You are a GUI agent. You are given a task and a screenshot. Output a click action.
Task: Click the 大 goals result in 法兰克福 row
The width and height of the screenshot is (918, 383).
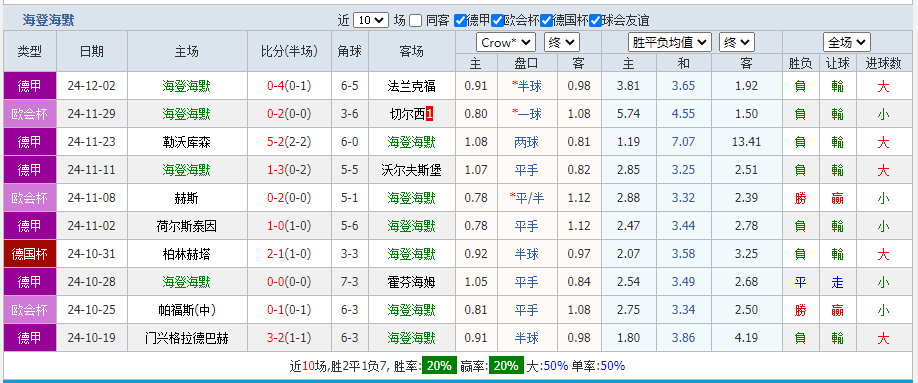[x=883, y=86]
